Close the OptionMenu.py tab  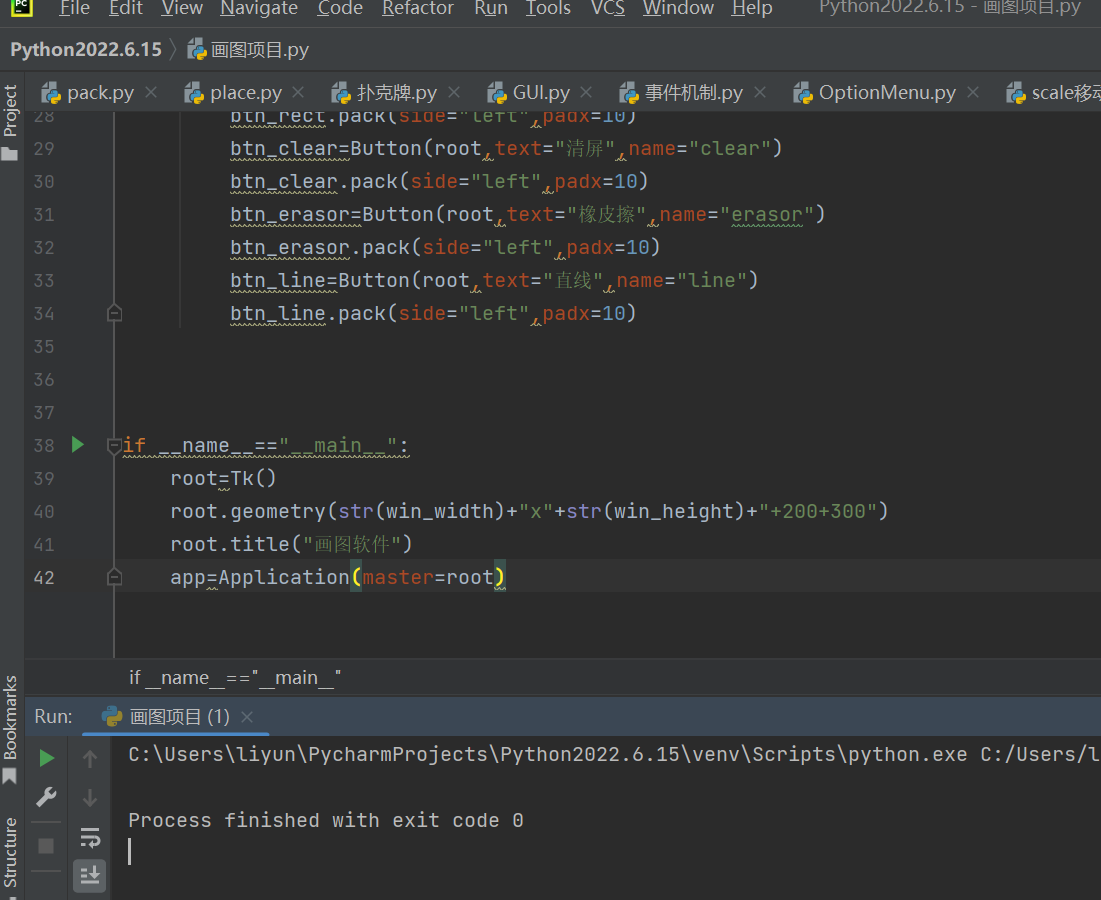pyautogui.click(x=973, y=92)
